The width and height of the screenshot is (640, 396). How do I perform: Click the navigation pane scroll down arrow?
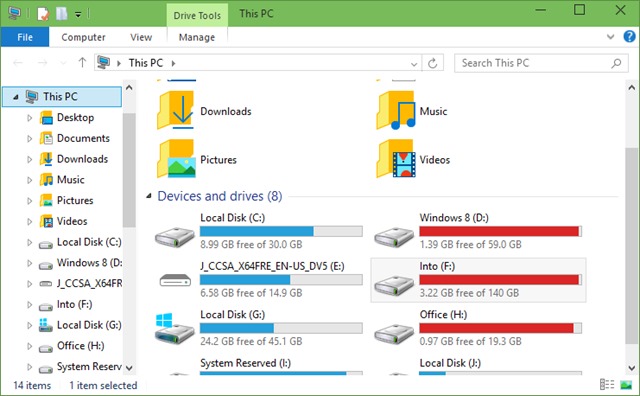[129, 368]
